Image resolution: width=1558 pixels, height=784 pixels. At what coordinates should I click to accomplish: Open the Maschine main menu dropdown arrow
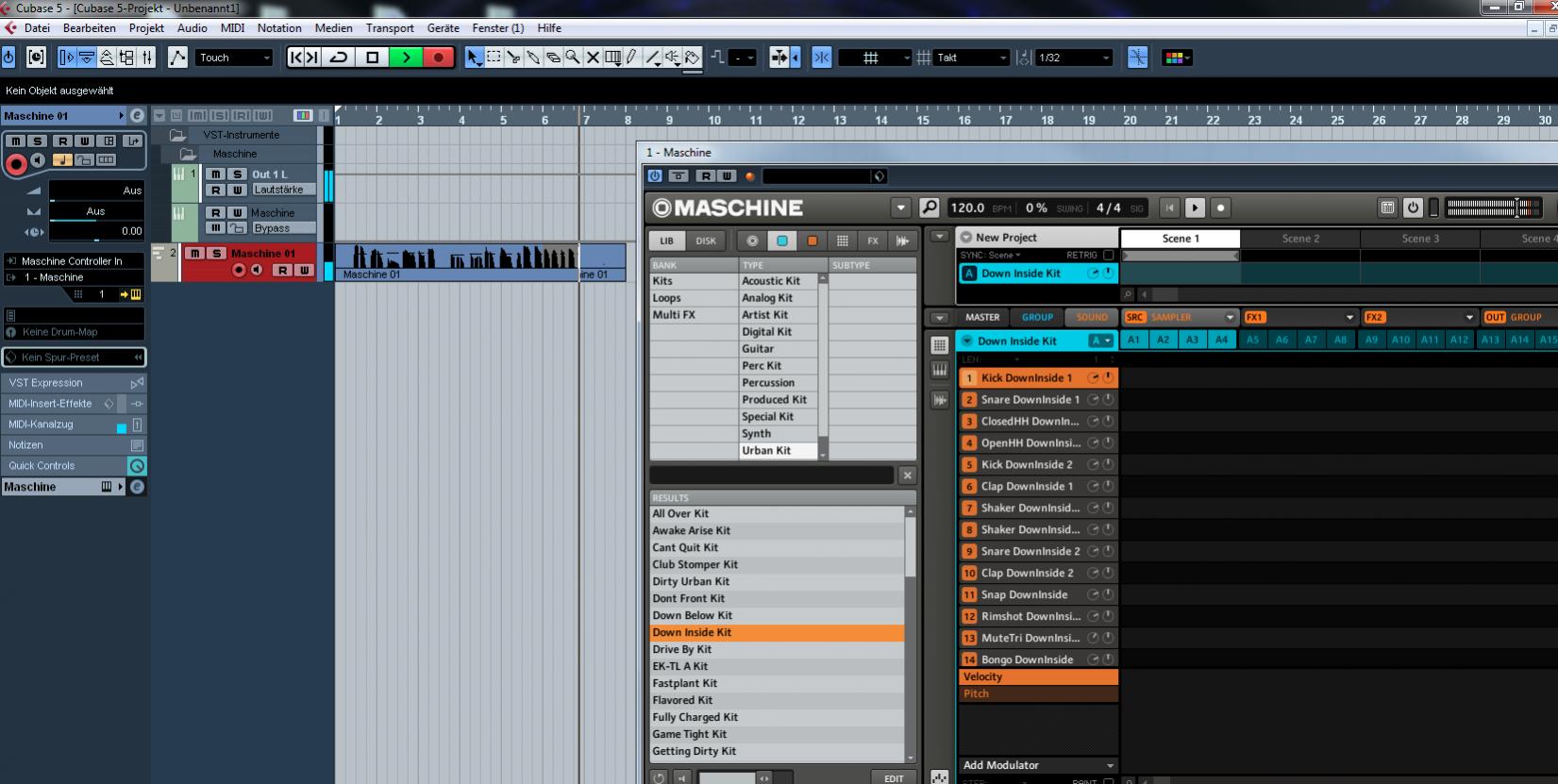pyautogui.click(x=900, y=208)
